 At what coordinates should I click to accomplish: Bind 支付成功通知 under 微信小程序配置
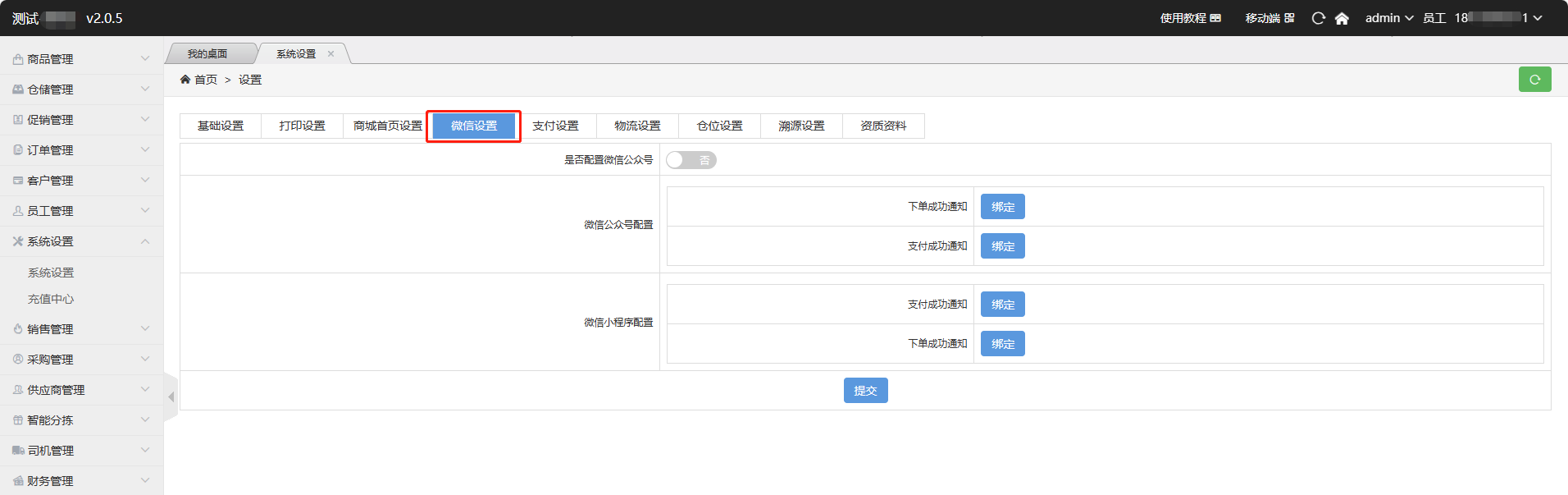tap(1002, 305)
